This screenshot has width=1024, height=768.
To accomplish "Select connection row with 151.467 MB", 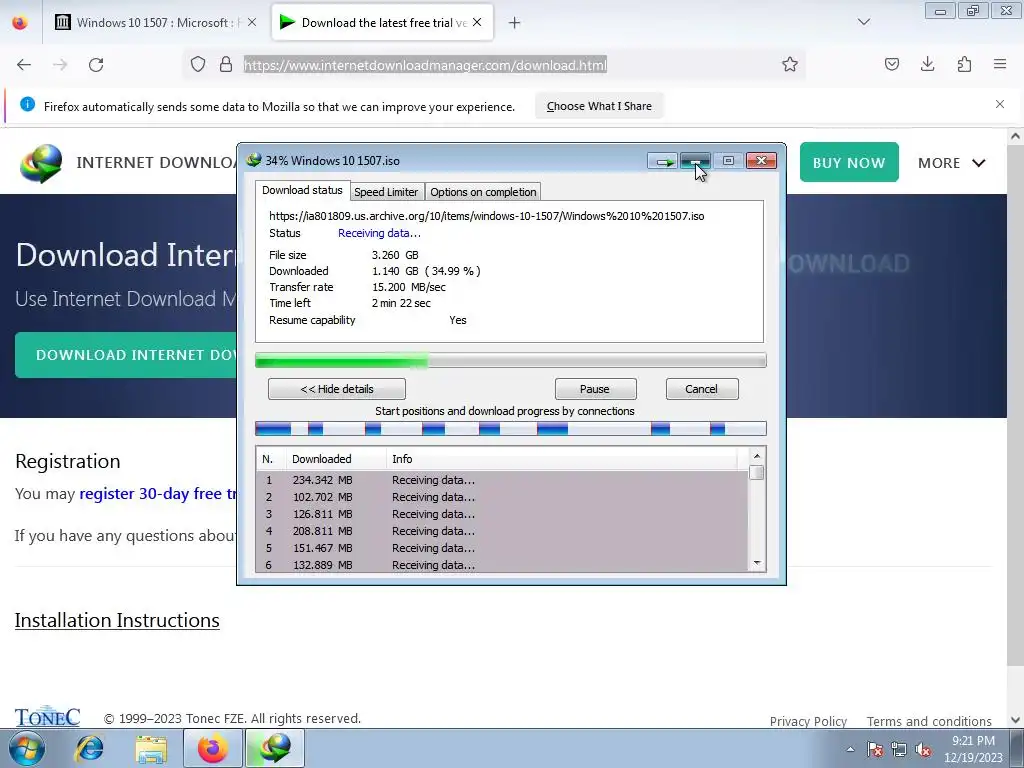I will point(502,548).
